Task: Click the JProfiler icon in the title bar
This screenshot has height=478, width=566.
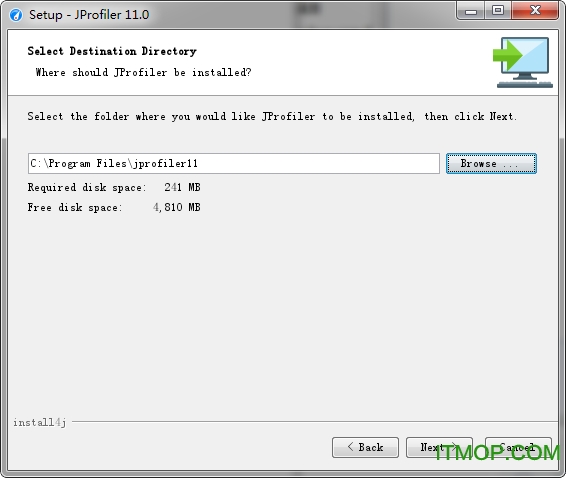Action: (x=16, y=15)
